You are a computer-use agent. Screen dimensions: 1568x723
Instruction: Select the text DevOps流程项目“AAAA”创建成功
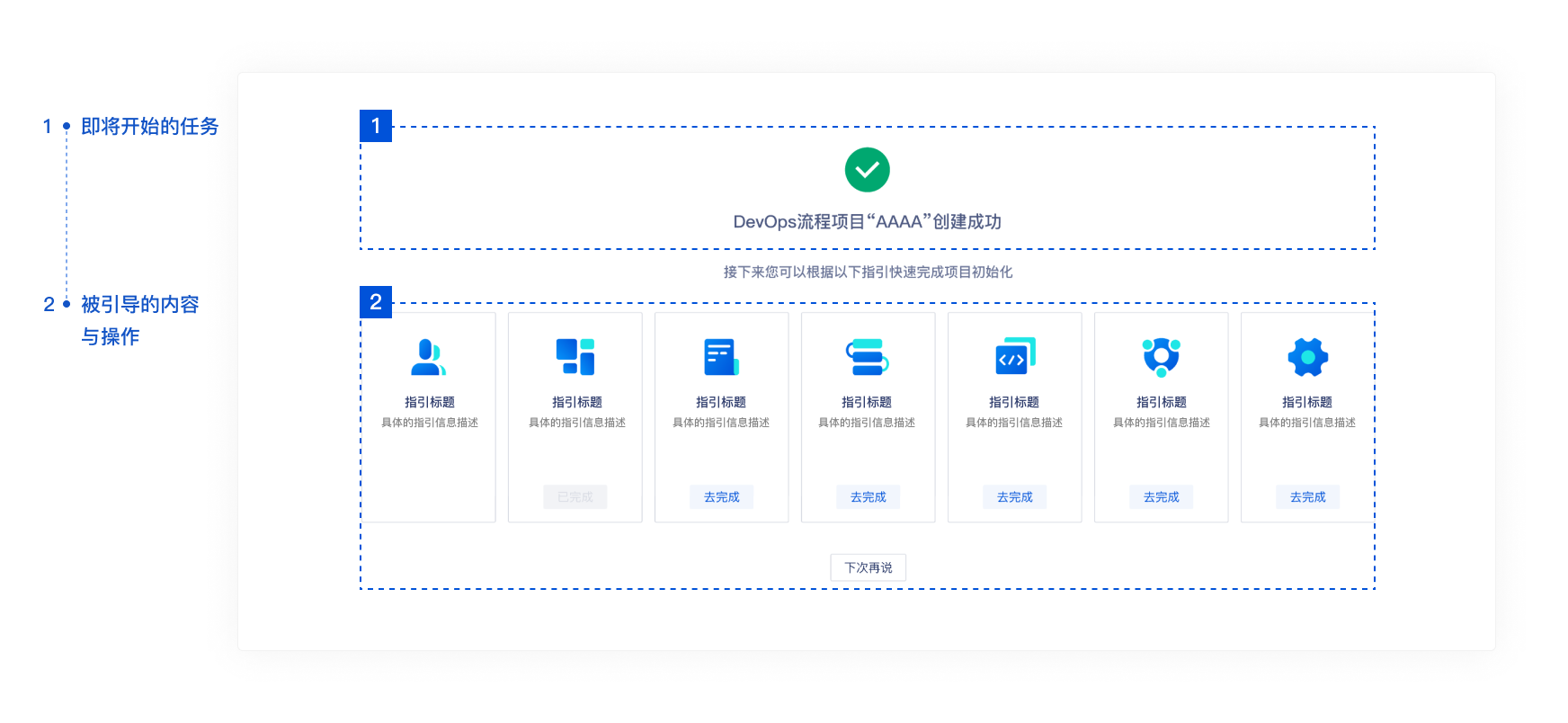(x=868, y=222)
